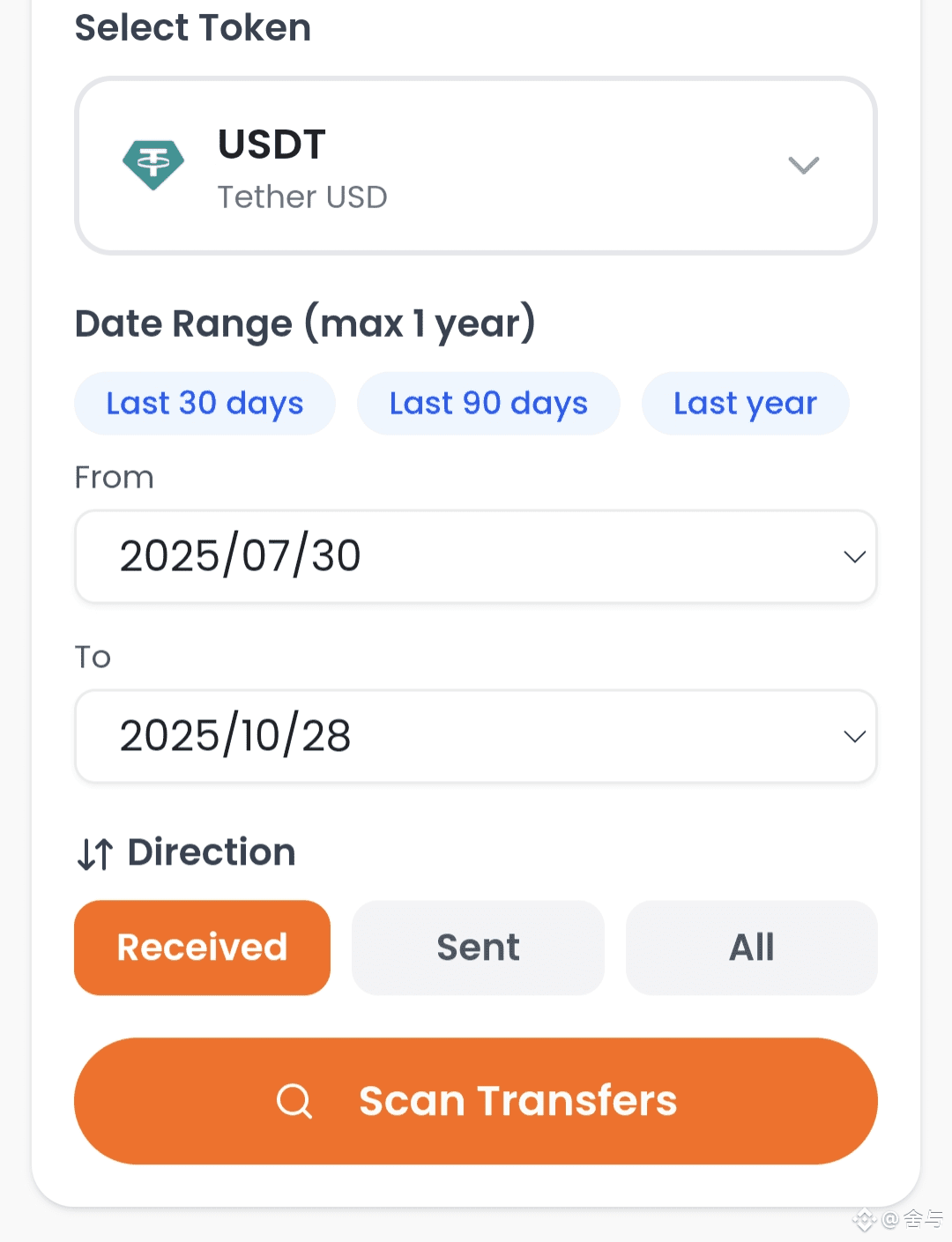The width and height of the screenshot is (952, 1242).
Task: Click the Tether USD subtitle
Action: (302, 197)
